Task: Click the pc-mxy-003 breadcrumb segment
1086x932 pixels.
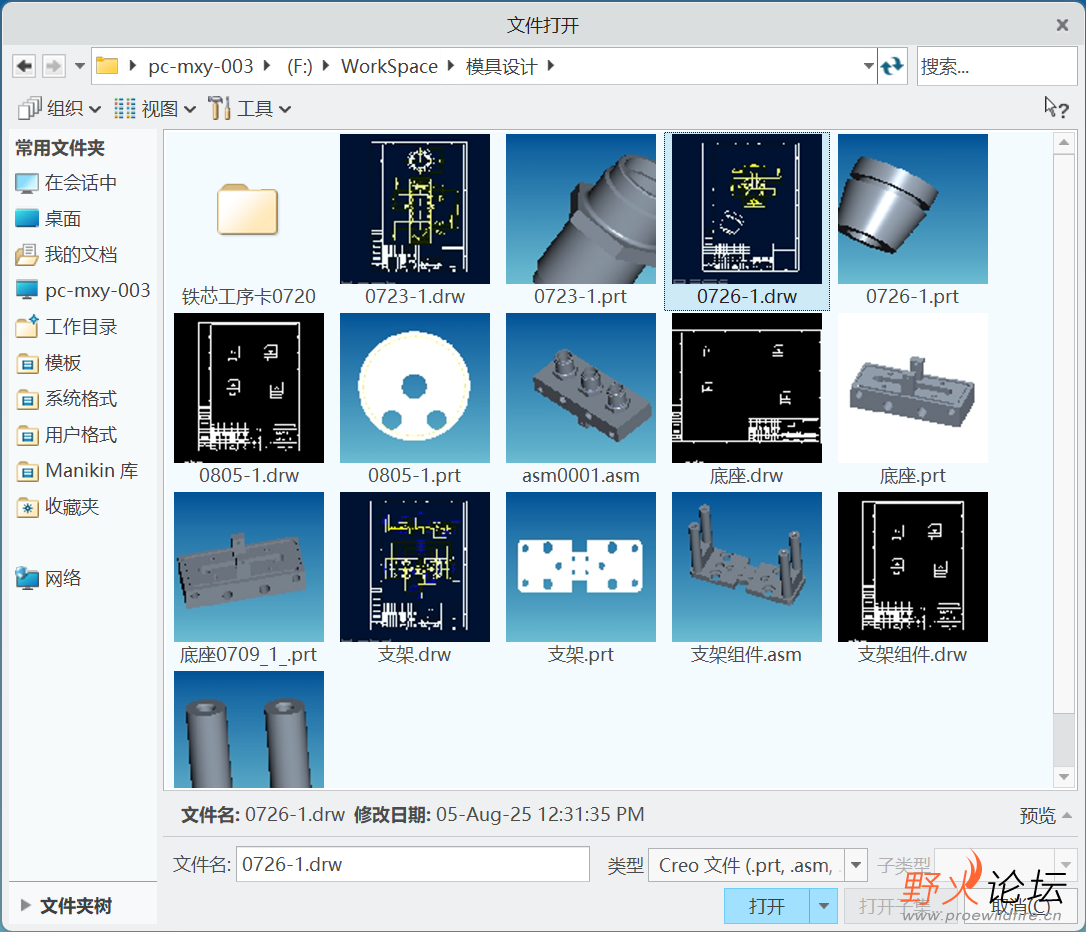Action: [x=201, y=66]
